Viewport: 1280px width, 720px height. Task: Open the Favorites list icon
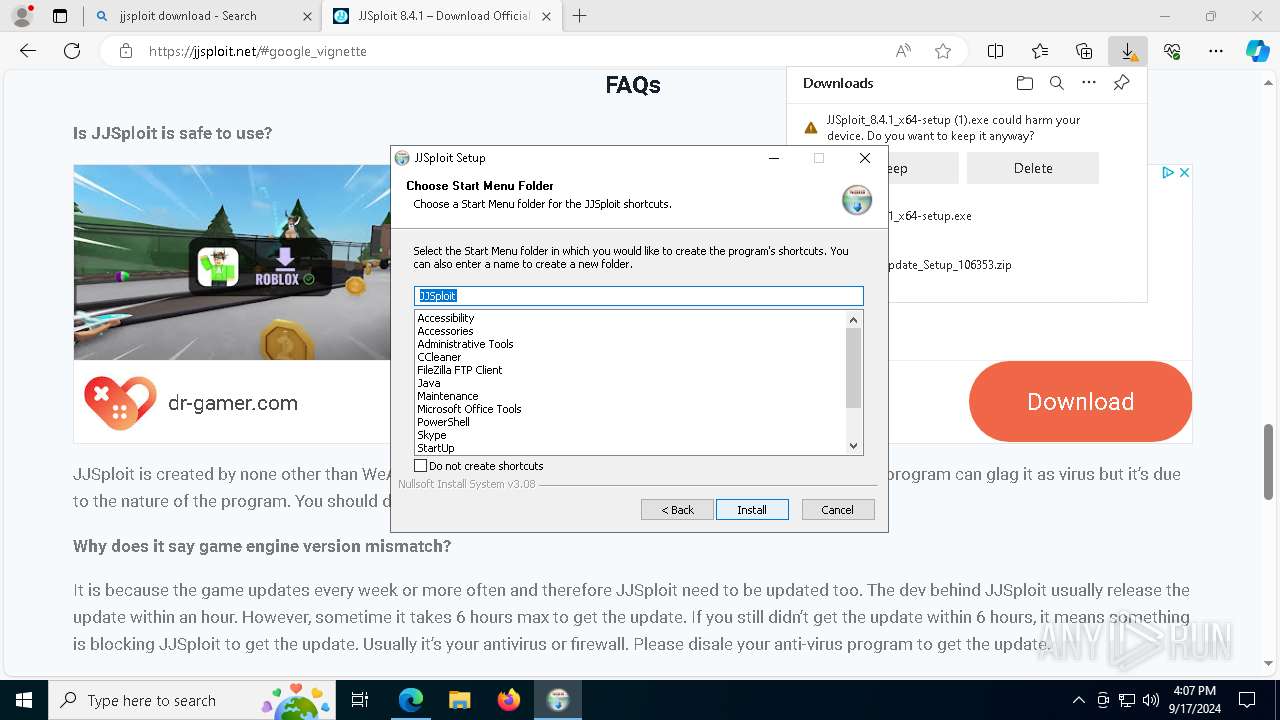click(x=1040, y=51)
